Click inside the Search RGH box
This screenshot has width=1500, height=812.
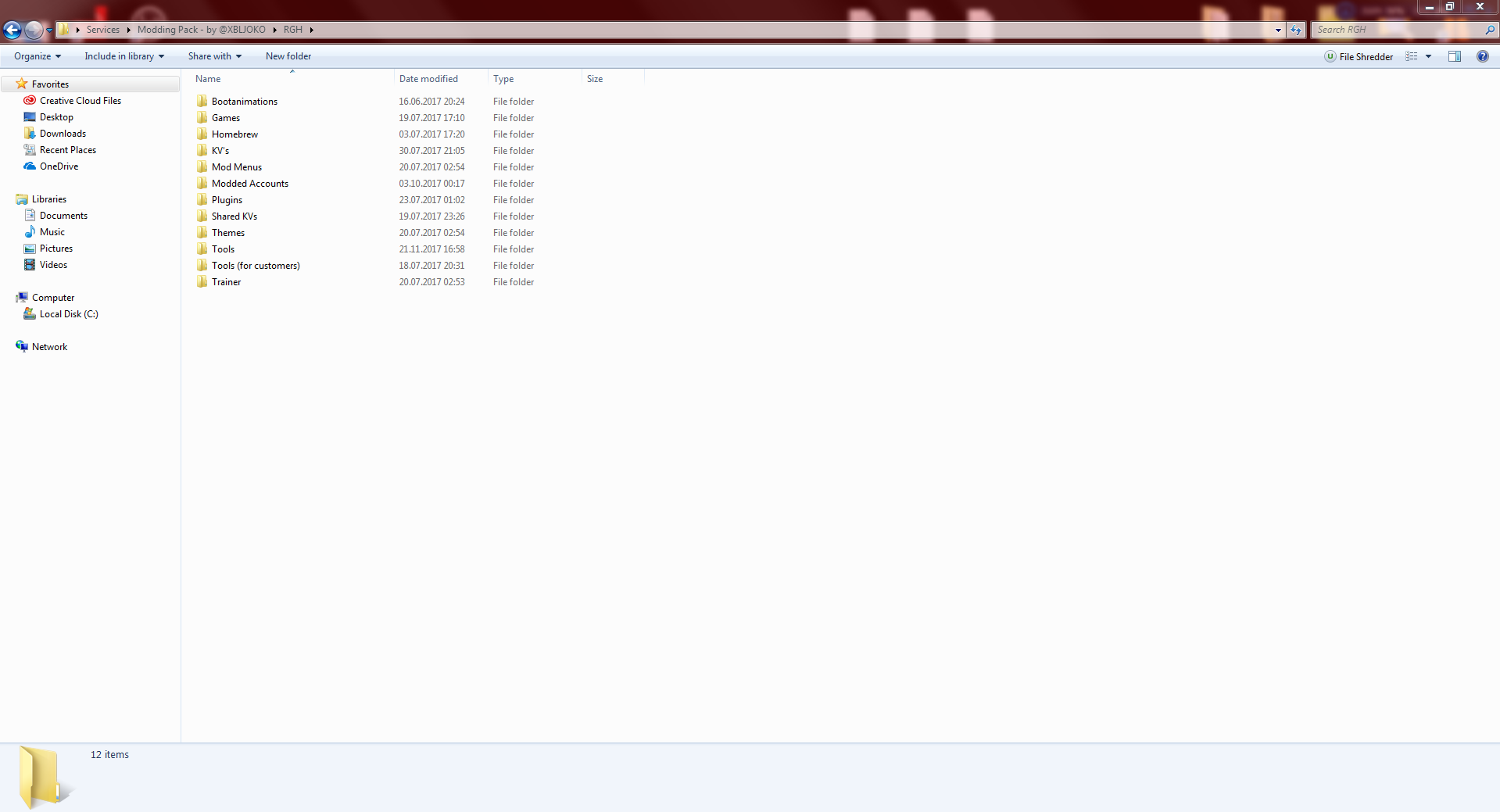1391,30
